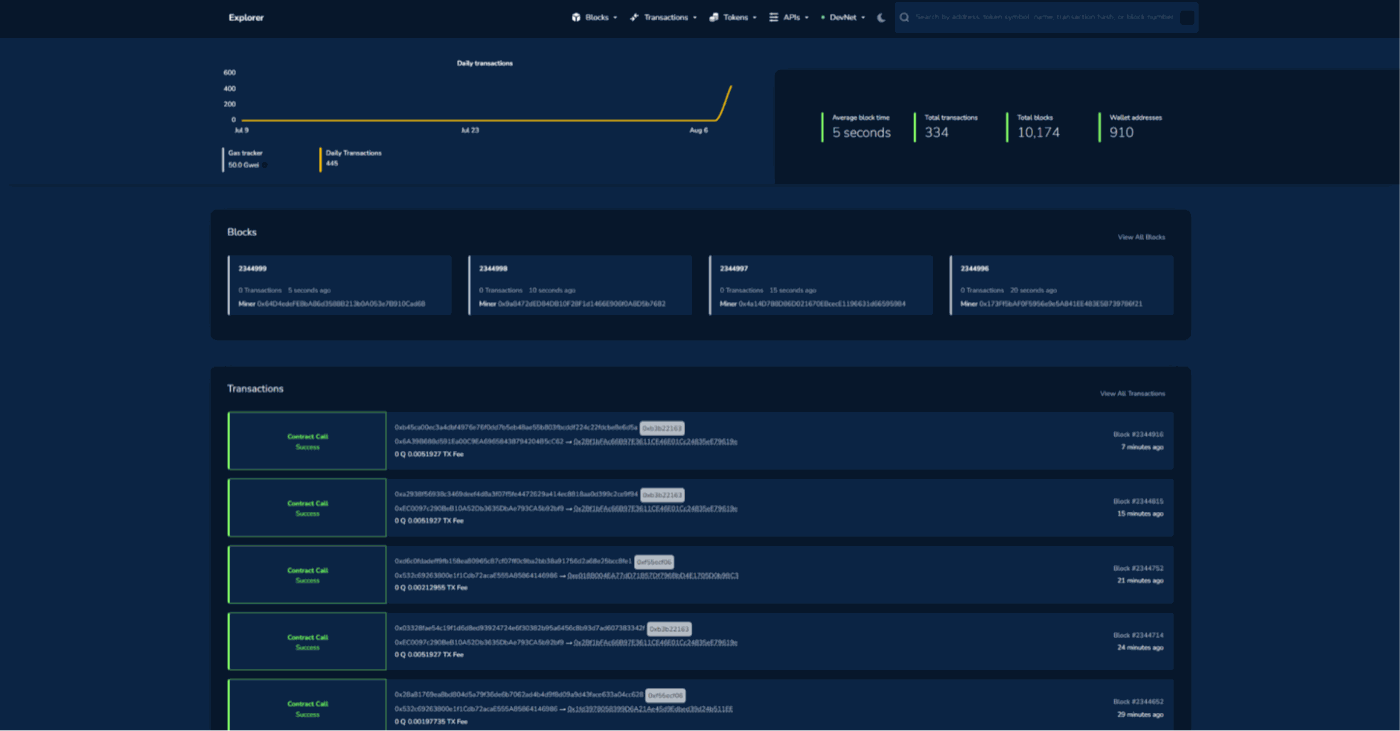1400x731 pixels.
Task: Open the Block #2344652 link
Action: click(x=1138, y=701)
